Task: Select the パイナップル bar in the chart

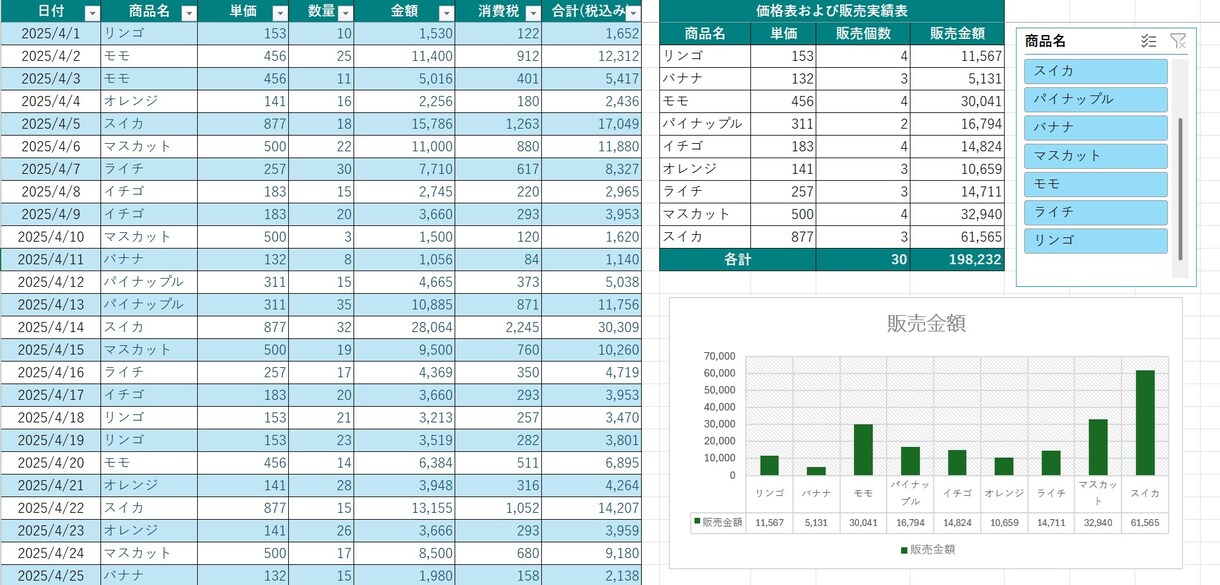Action: [x=910, y=461]
